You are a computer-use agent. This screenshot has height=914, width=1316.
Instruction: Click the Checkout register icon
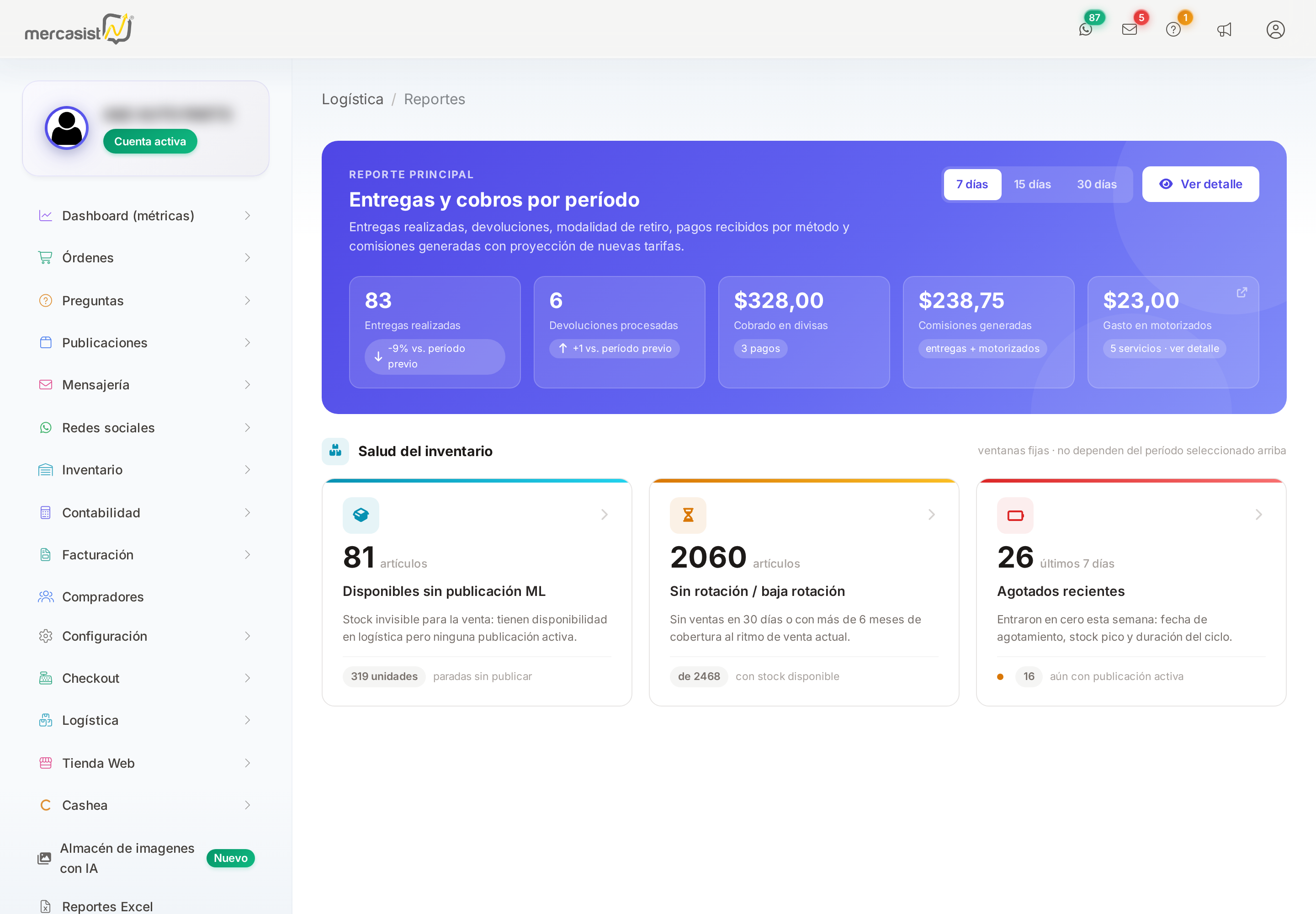tap(45, 678)
